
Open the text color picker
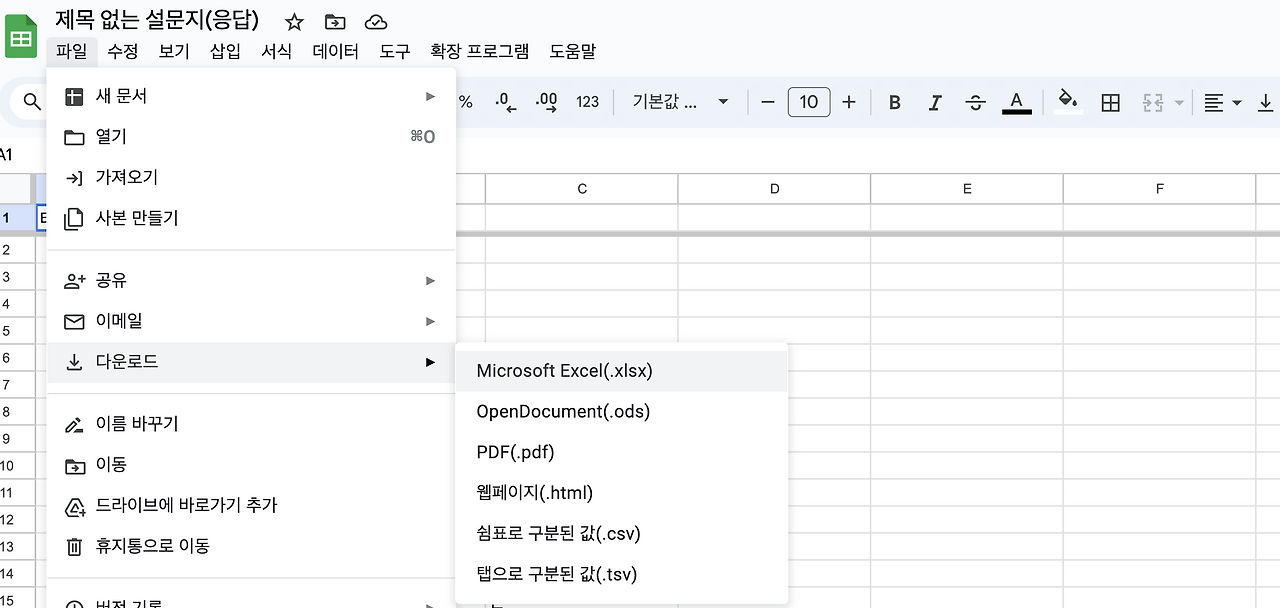tap(1016, 101)
